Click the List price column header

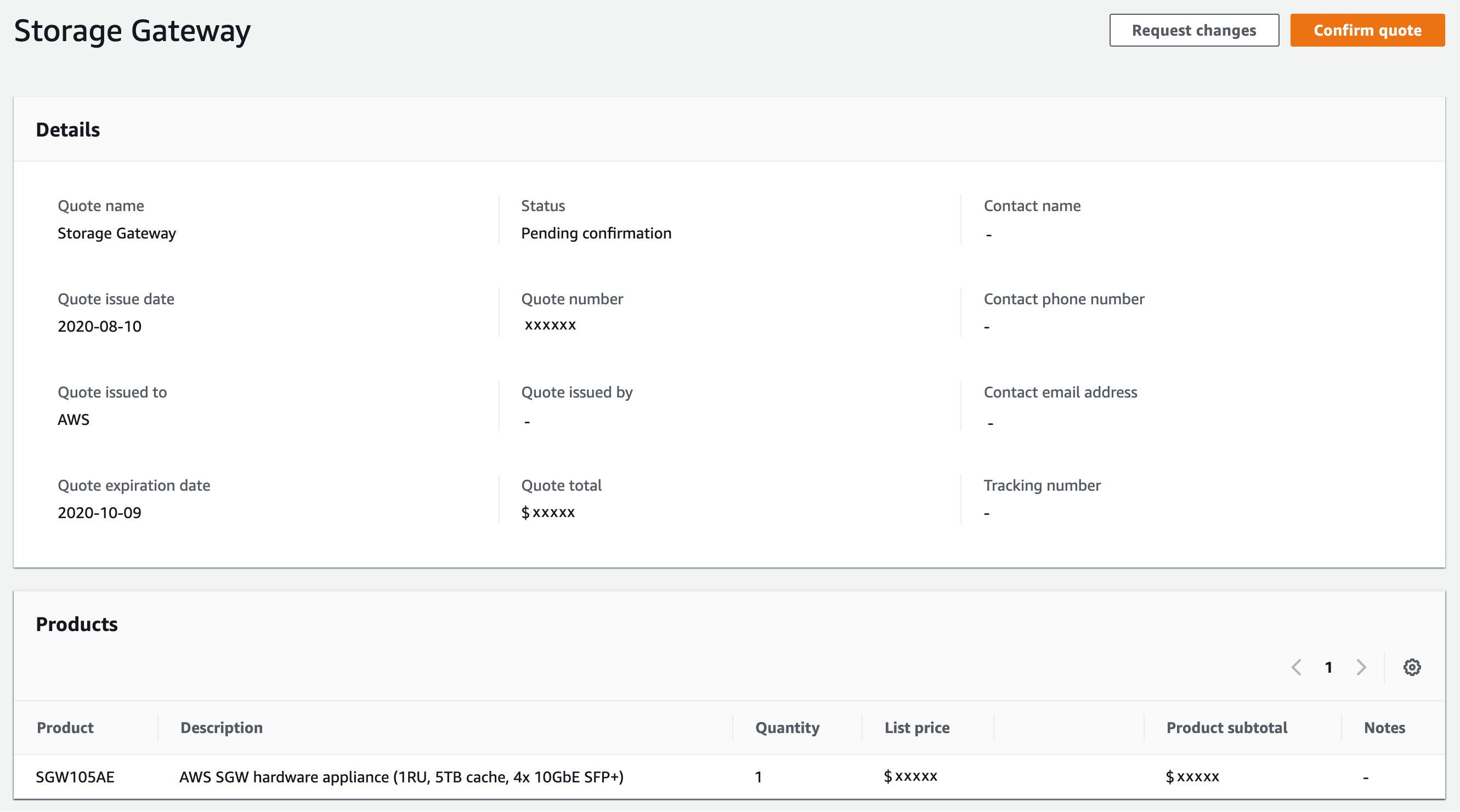916,728
